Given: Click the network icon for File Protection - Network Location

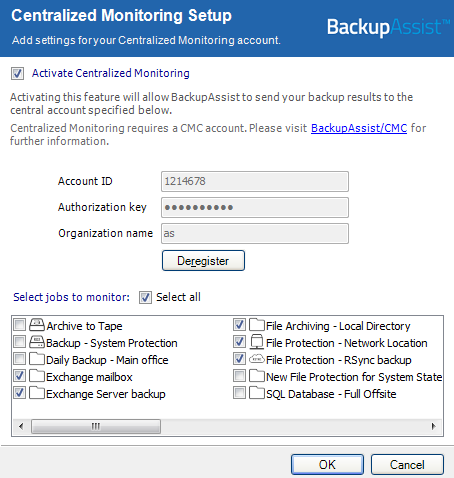Looking at the screenshot, I should (x=257, y=342).
